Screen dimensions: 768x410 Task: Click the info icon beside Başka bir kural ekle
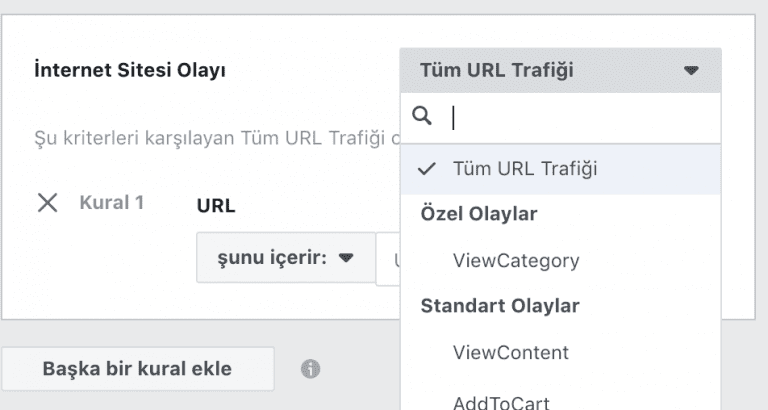click(311, 369)
